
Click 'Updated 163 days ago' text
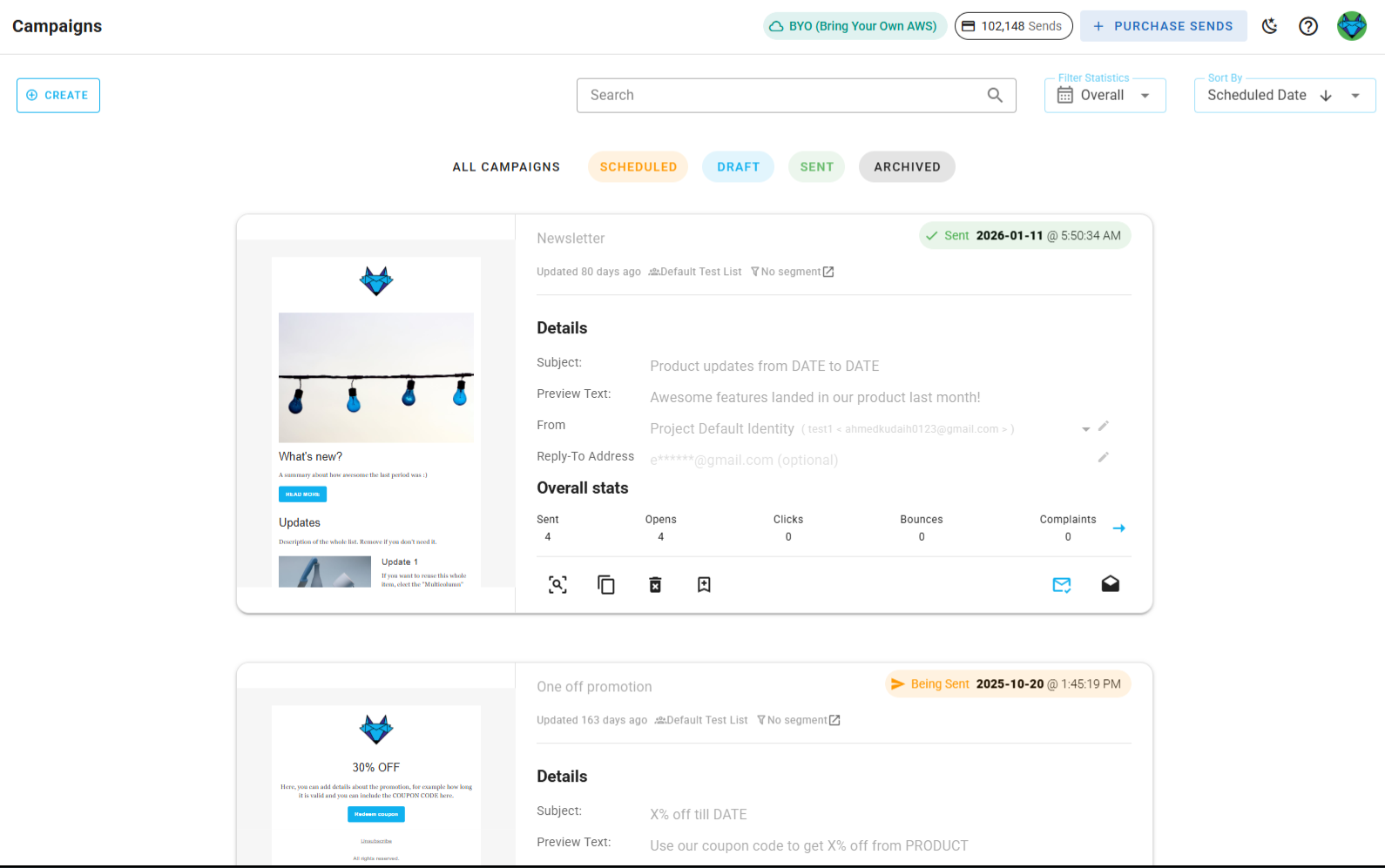592,720
